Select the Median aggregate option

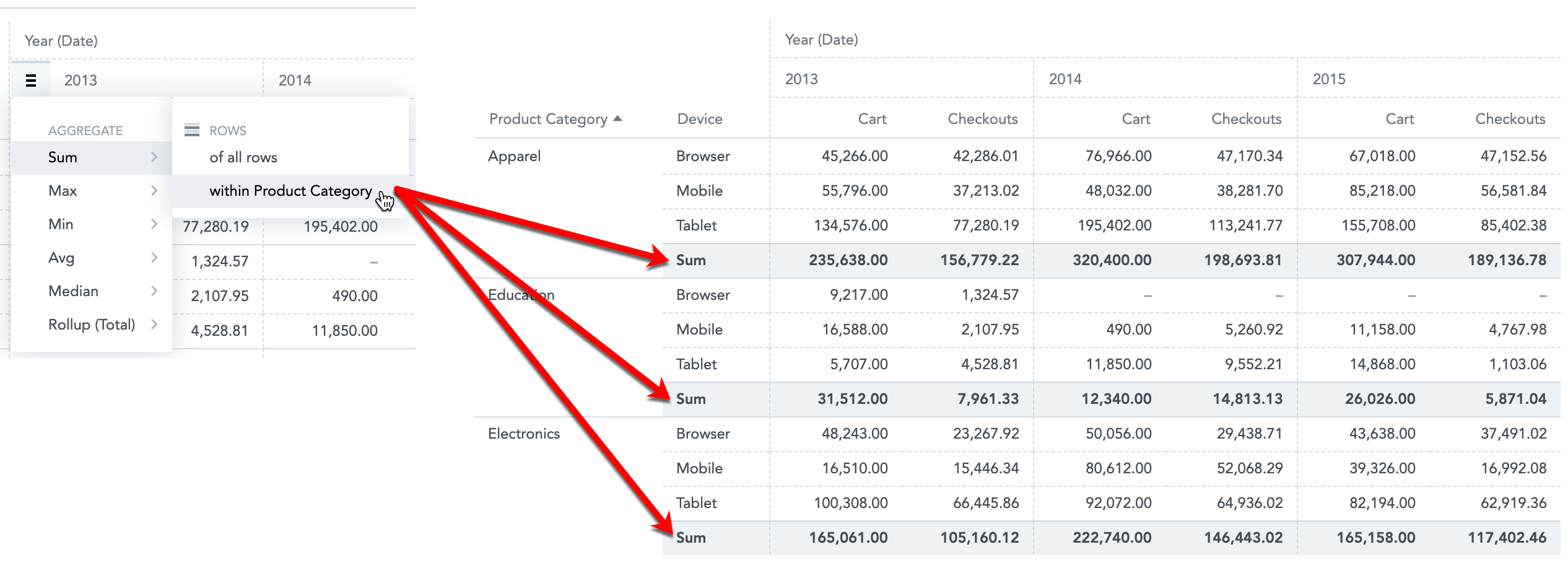73,291
